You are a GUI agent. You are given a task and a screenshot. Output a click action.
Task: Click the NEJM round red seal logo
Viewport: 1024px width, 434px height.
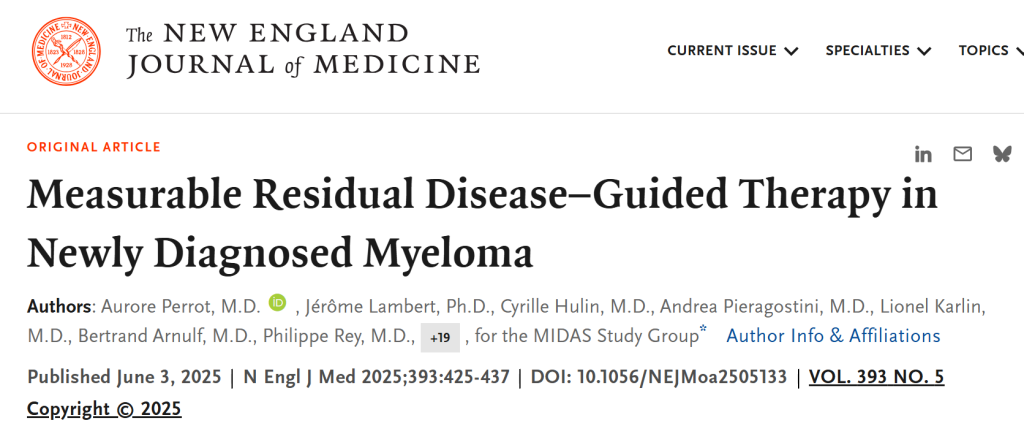pyautogui.click(x=66, y=51)
